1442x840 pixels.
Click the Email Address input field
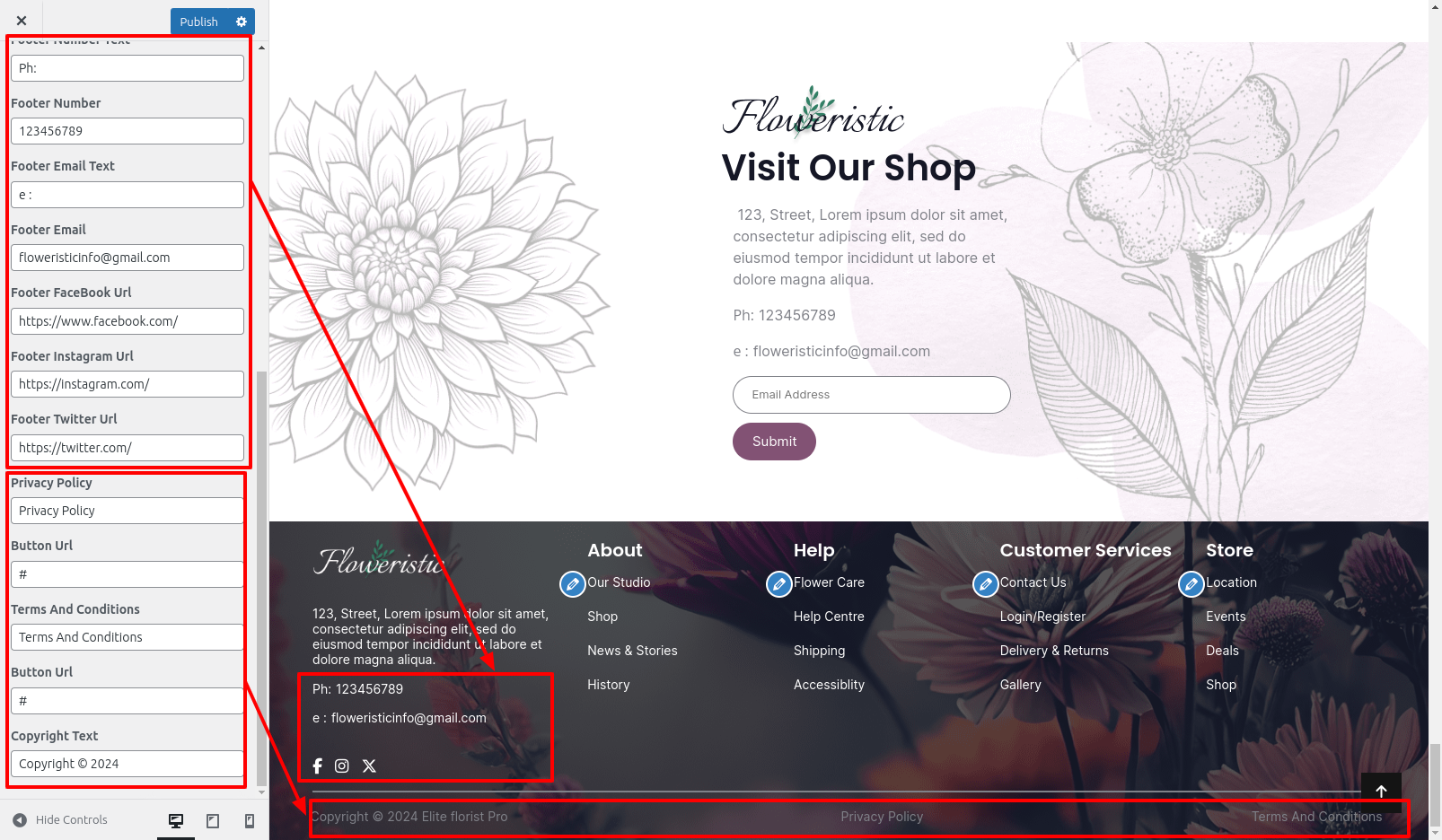pyautogui.click(x=872, y=395)
